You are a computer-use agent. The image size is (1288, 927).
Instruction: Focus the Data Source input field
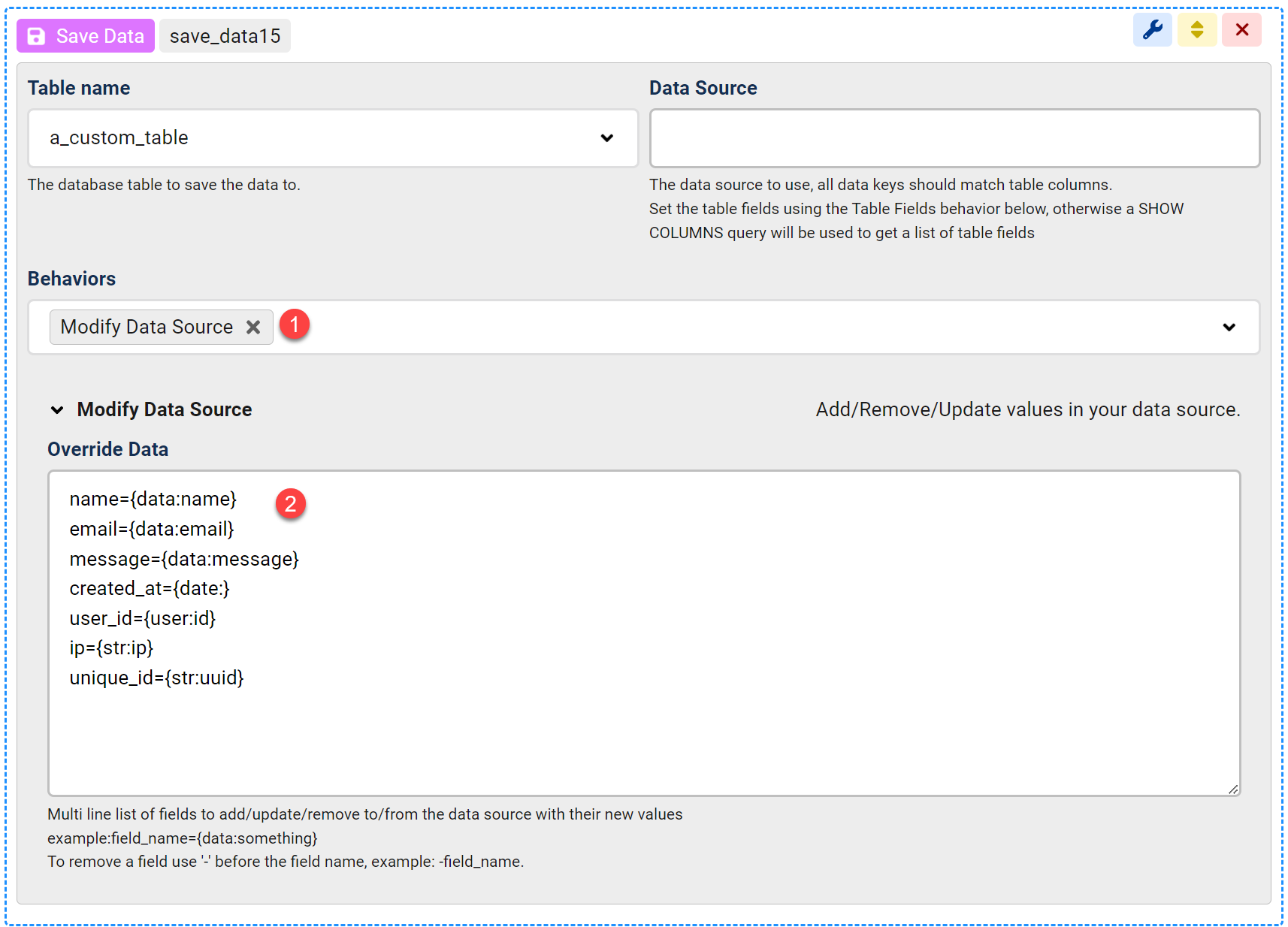(x=954, y=138)
